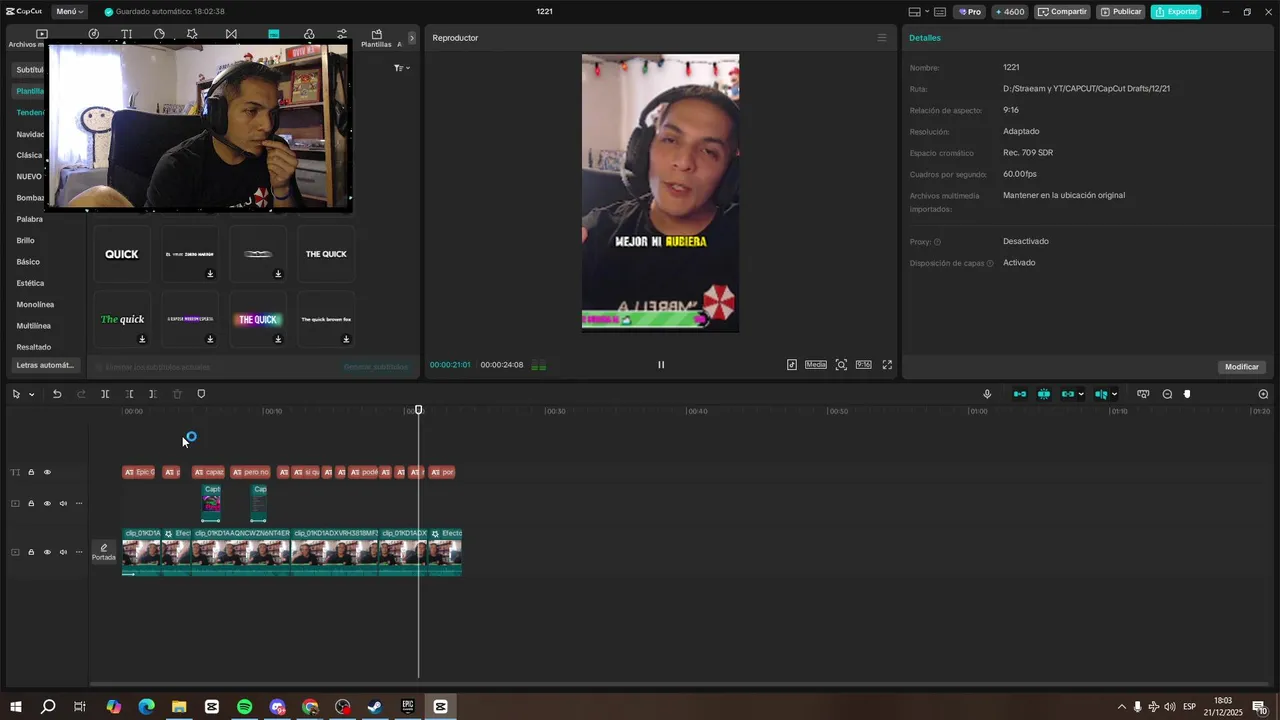Toggle clip linkage
Viewport: 1280px width, 720px height.
tap(1067, 394)
